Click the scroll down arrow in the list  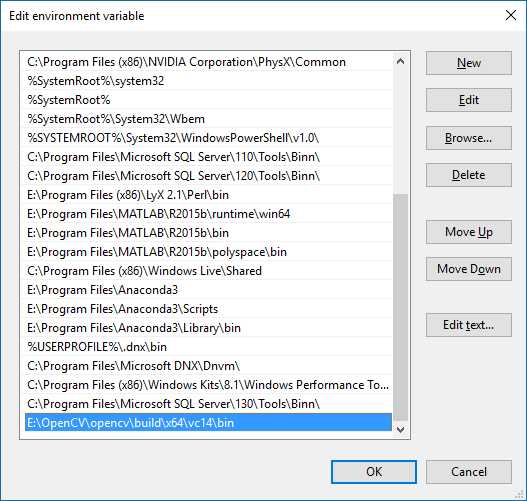(x=400, y=429)
